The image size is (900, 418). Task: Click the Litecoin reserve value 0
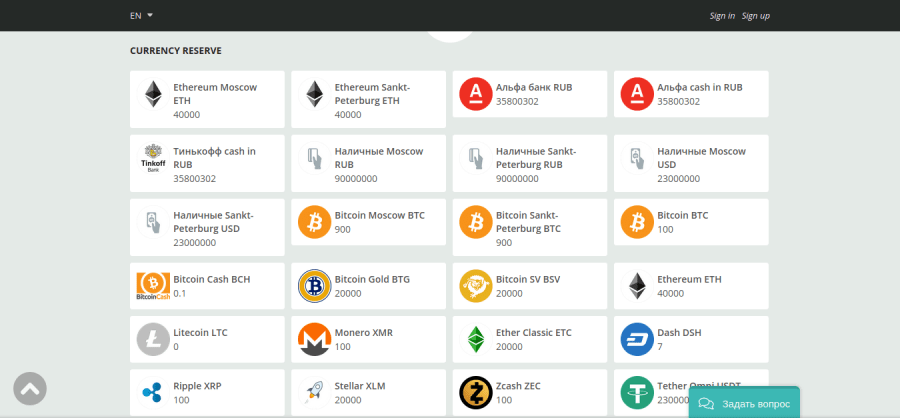176,346
